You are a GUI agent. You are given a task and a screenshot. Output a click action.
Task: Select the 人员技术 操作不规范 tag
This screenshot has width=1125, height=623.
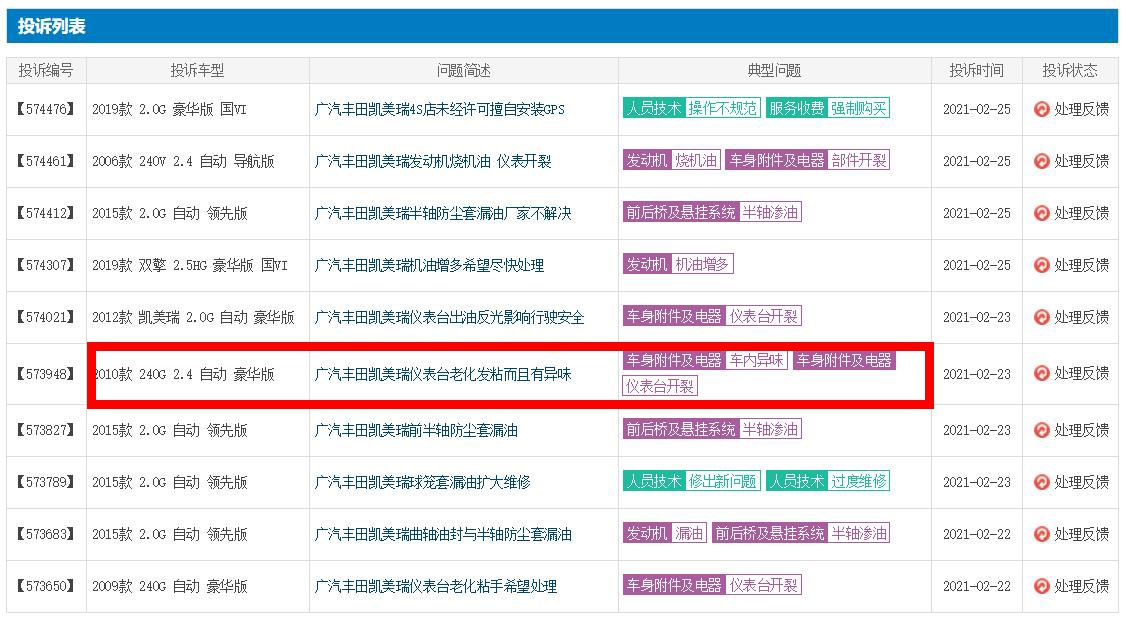[692, 108]
